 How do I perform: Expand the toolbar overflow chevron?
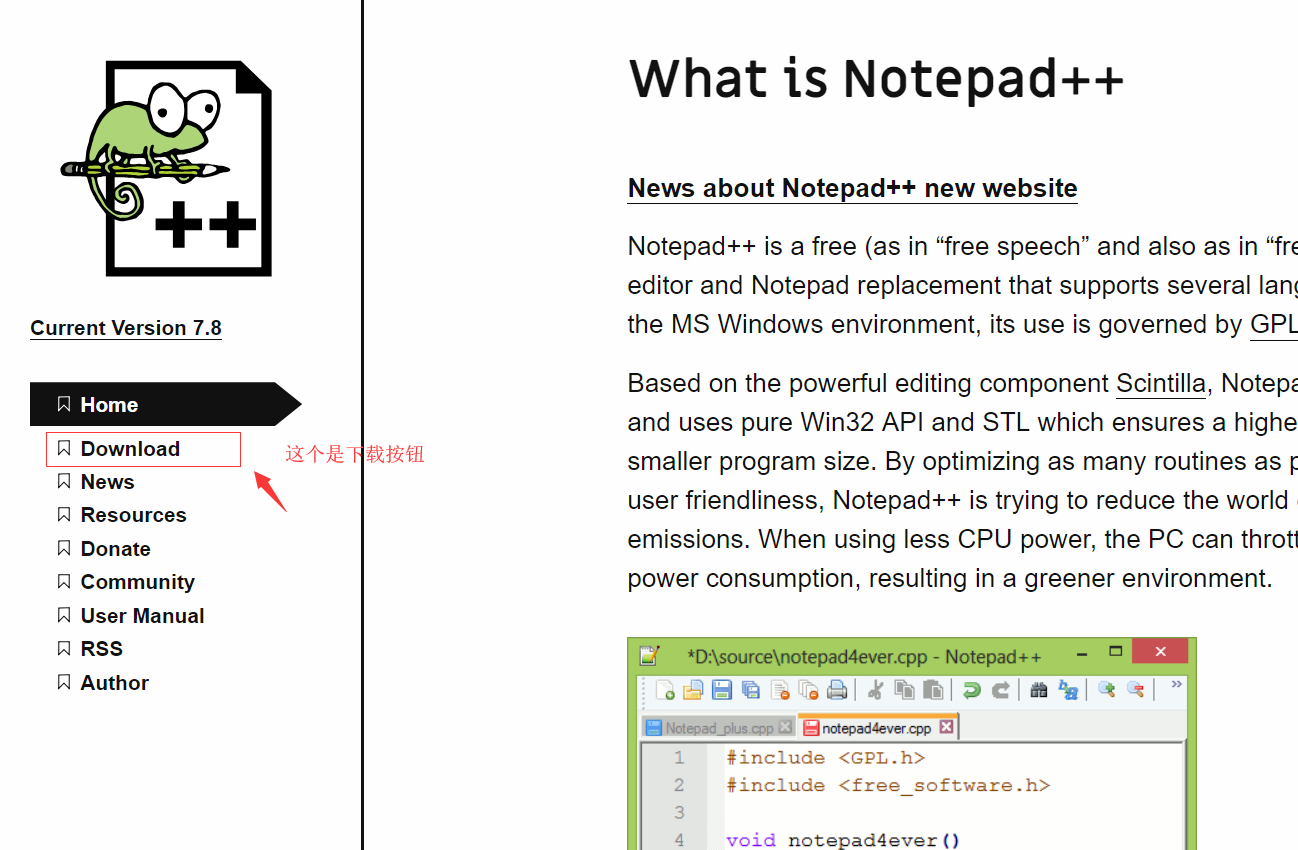[1176, 686]
